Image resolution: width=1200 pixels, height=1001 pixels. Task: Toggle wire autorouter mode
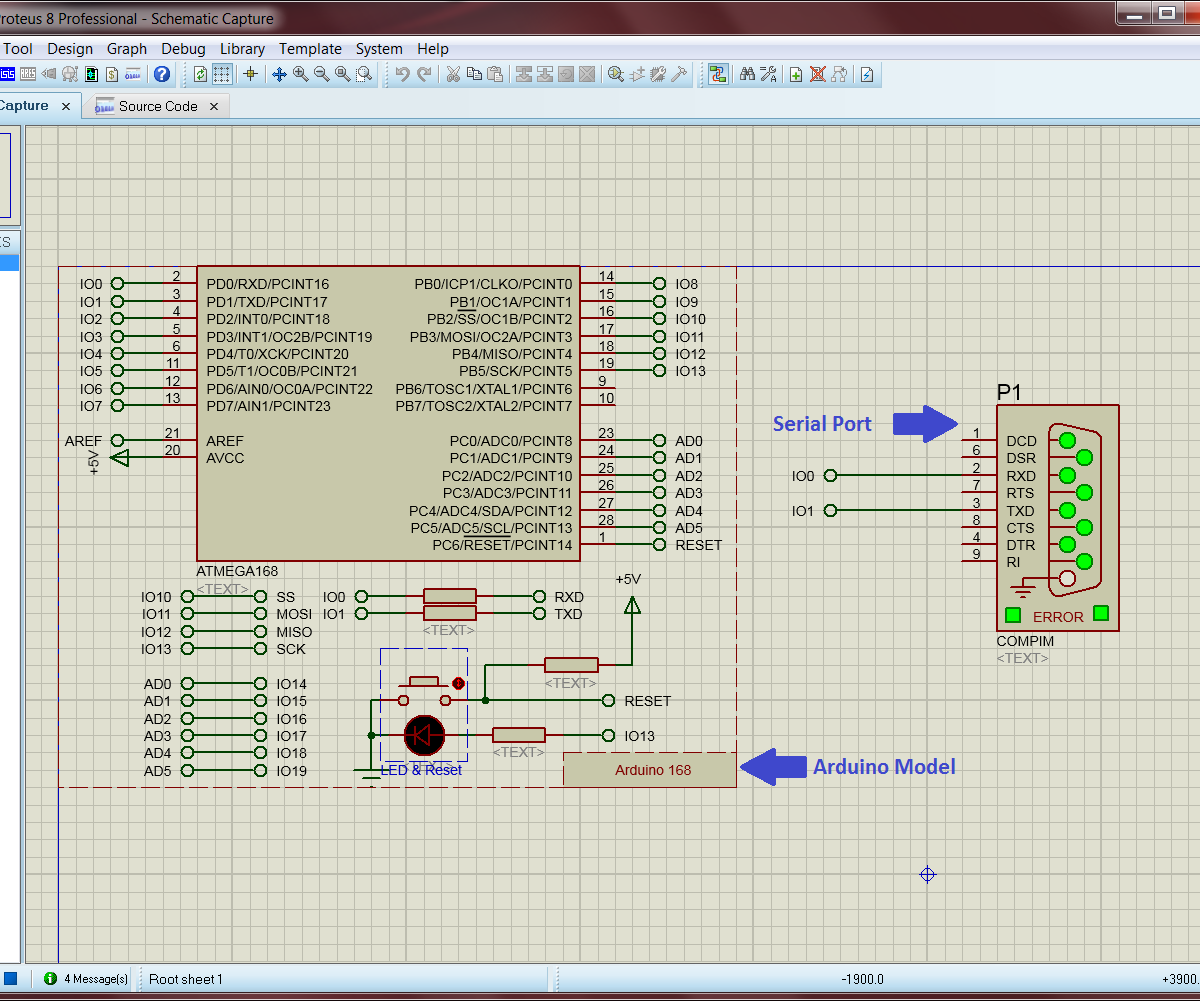pos(716,73)
